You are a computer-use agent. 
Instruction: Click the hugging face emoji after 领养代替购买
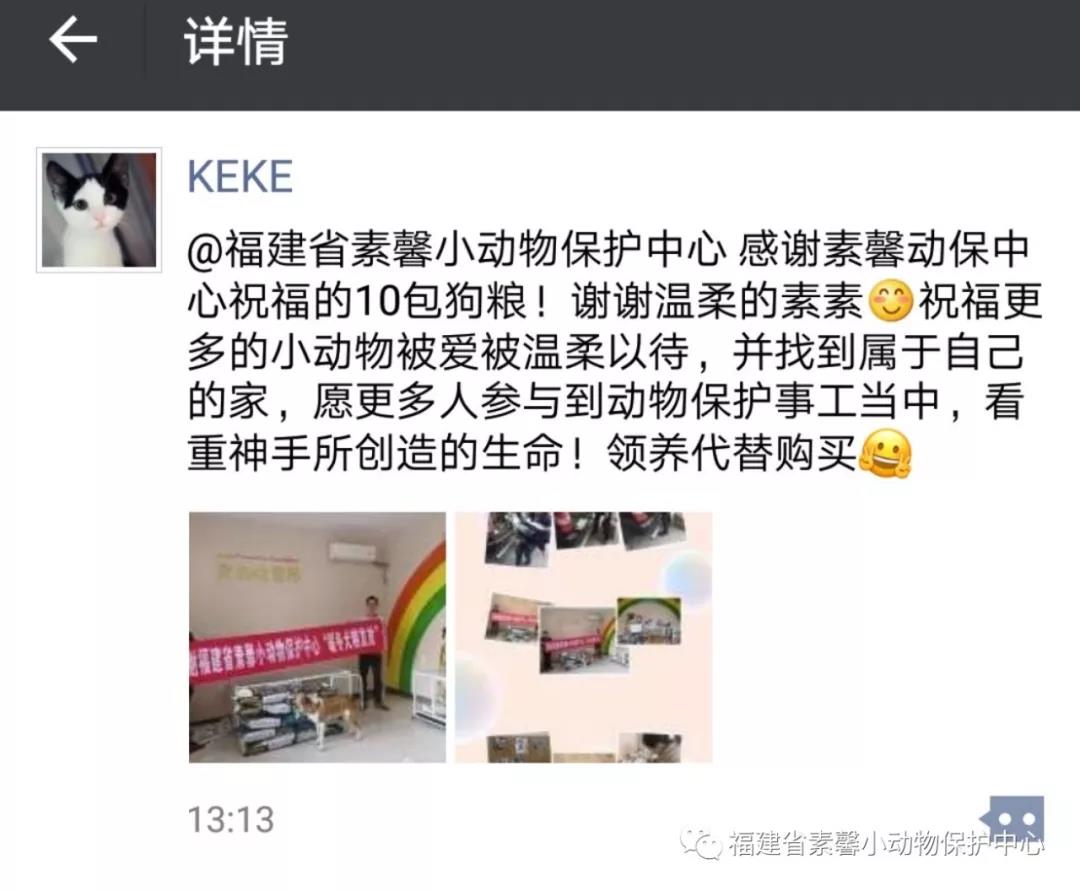pos(885,454)
